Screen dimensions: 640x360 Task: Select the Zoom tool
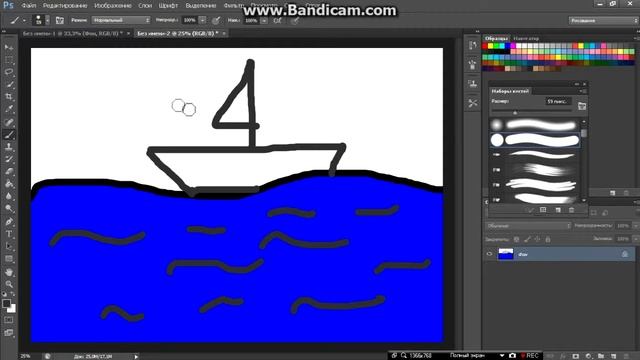point(9,284)
